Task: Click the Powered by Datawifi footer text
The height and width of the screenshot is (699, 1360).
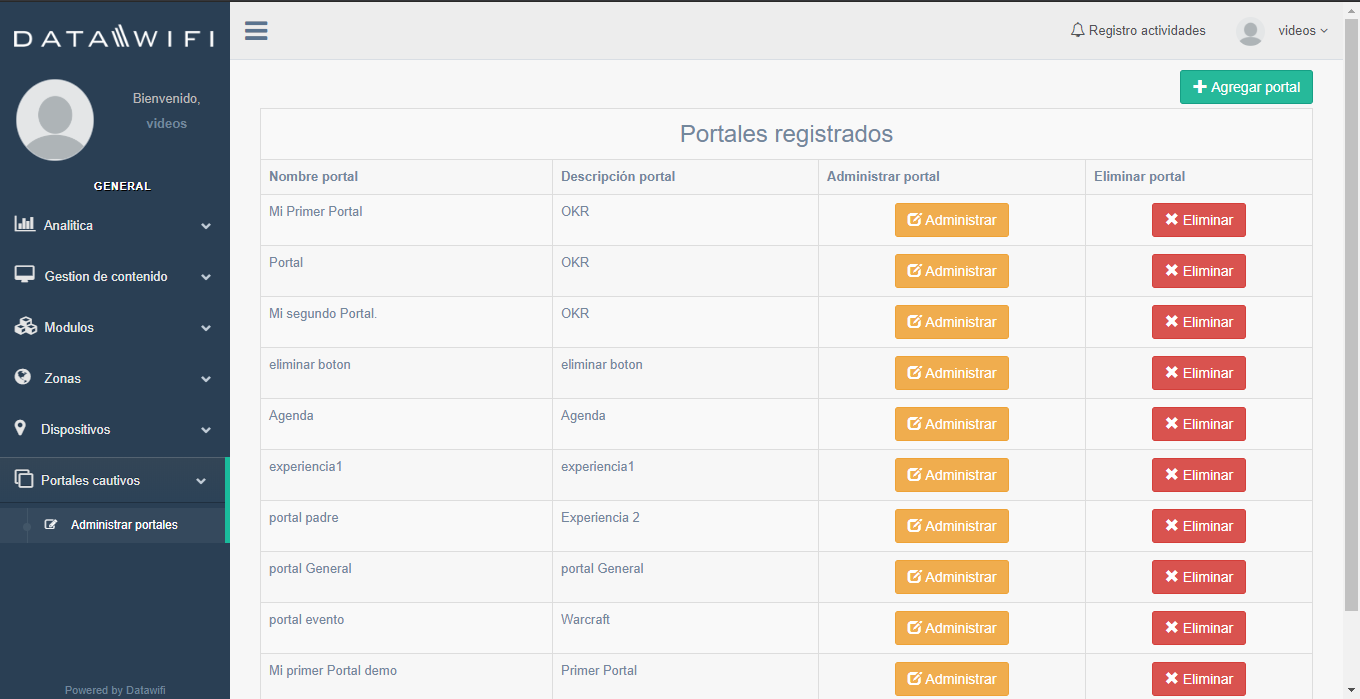Action: click(115, 690)
